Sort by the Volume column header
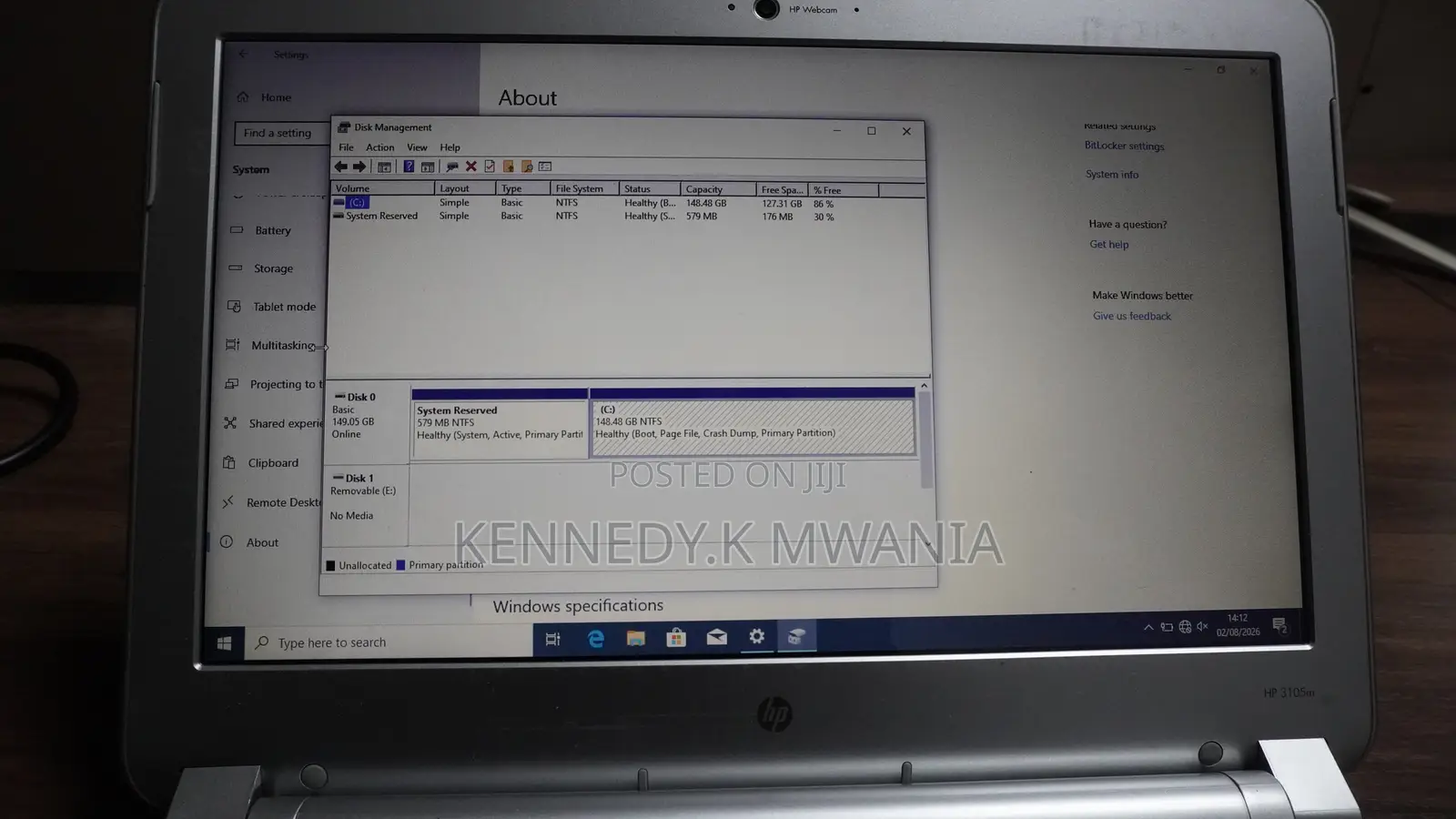Image resolution: width=1456 pixels, height=819 pixels. [383, 188]
